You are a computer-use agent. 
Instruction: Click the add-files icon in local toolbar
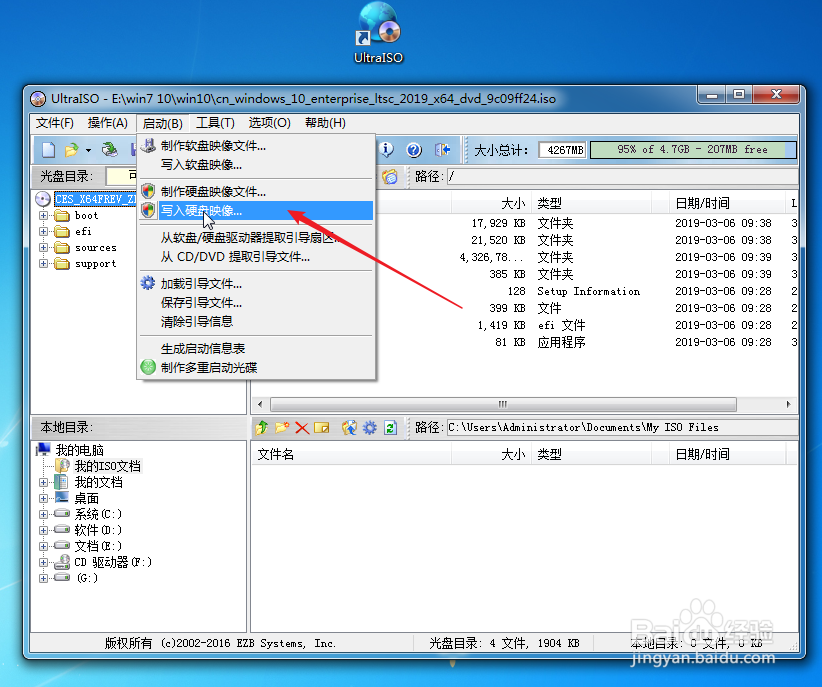[349, 428]
